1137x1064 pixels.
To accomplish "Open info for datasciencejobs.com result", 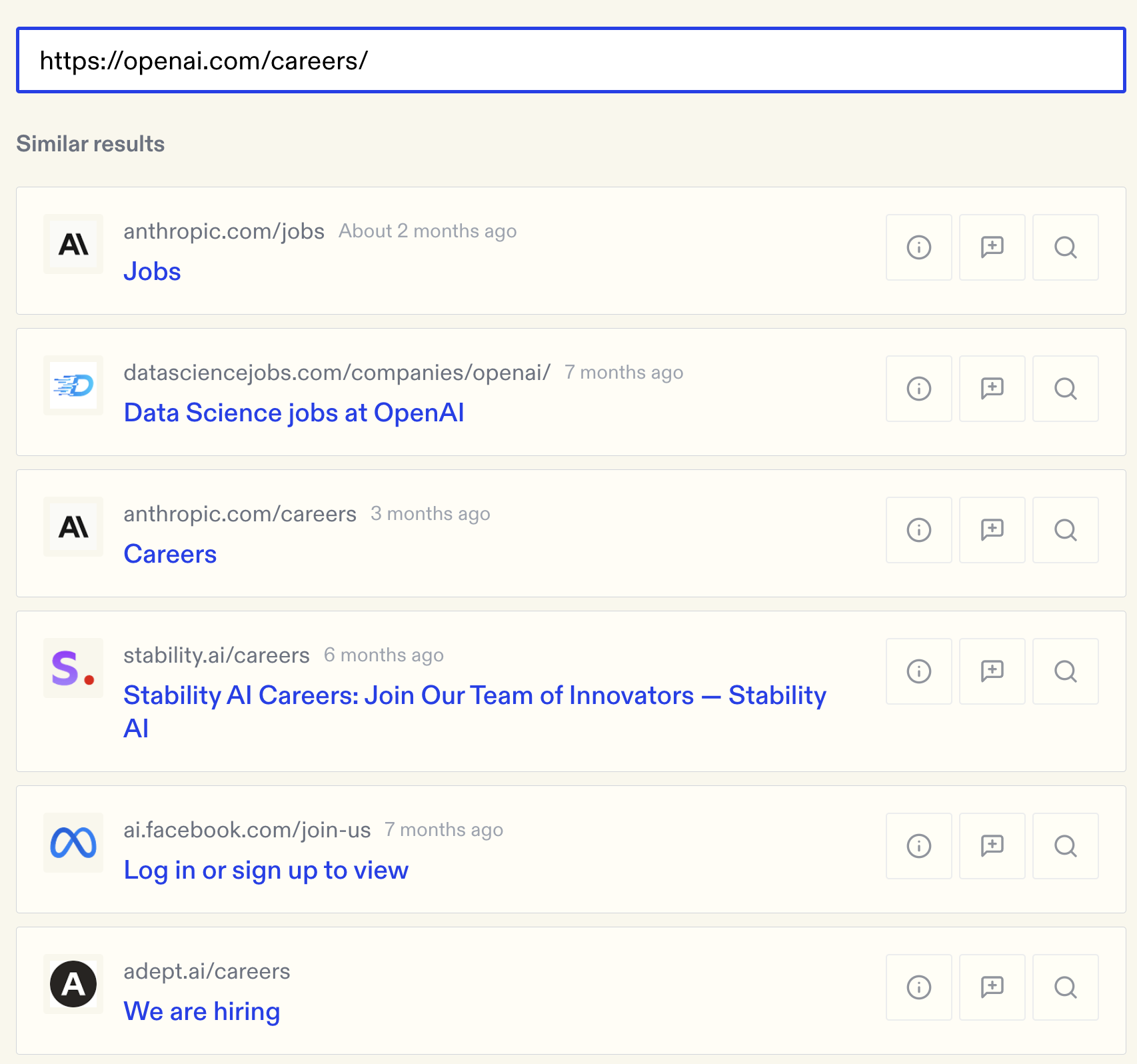I will tap(918, 389).
